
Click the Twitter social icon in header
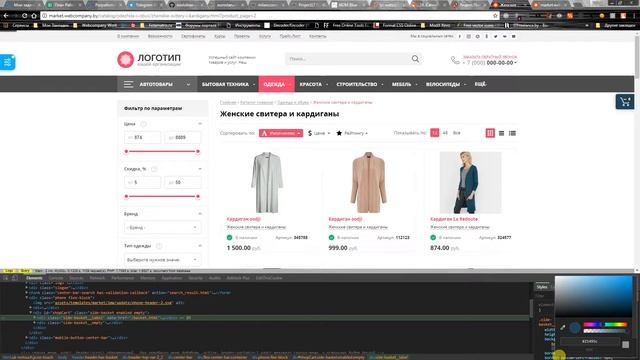click(496, 36)
